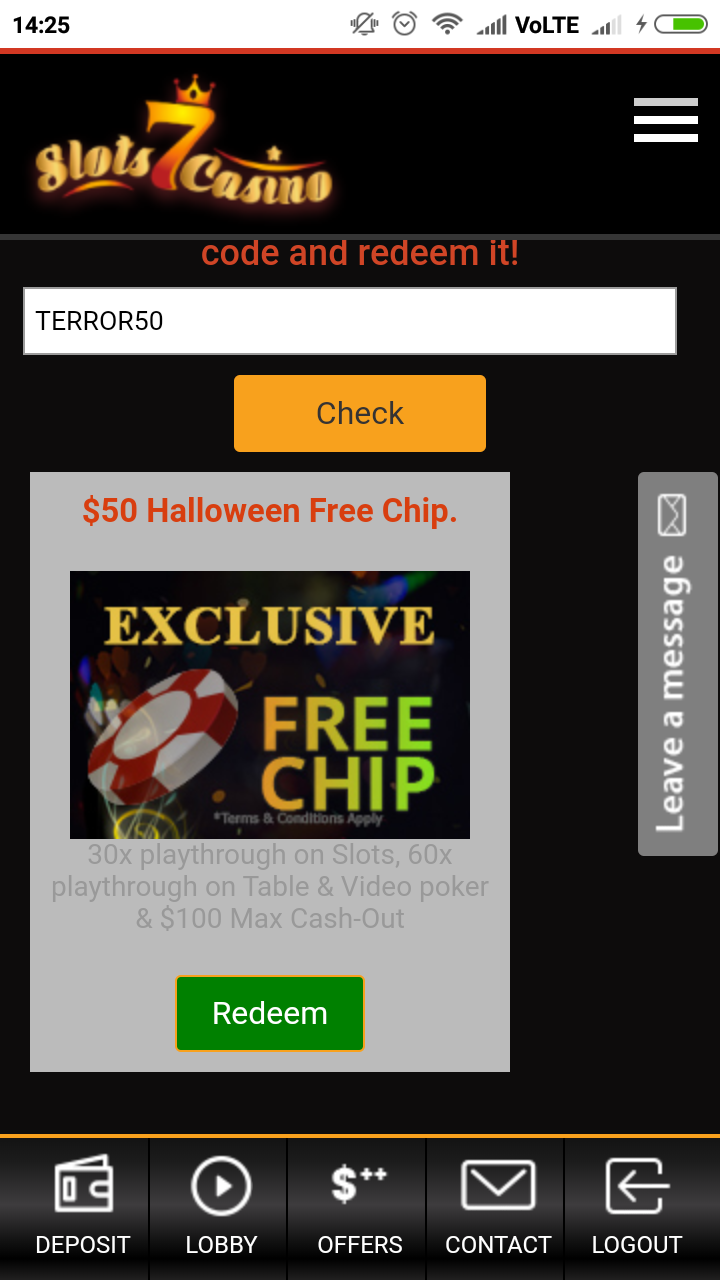Image resolution: width=720 pixels, height=1280 pixels.
Task: Tap the Exclusive Free Chip banner image
Action: pyautogui.click(x=270, y=704)
